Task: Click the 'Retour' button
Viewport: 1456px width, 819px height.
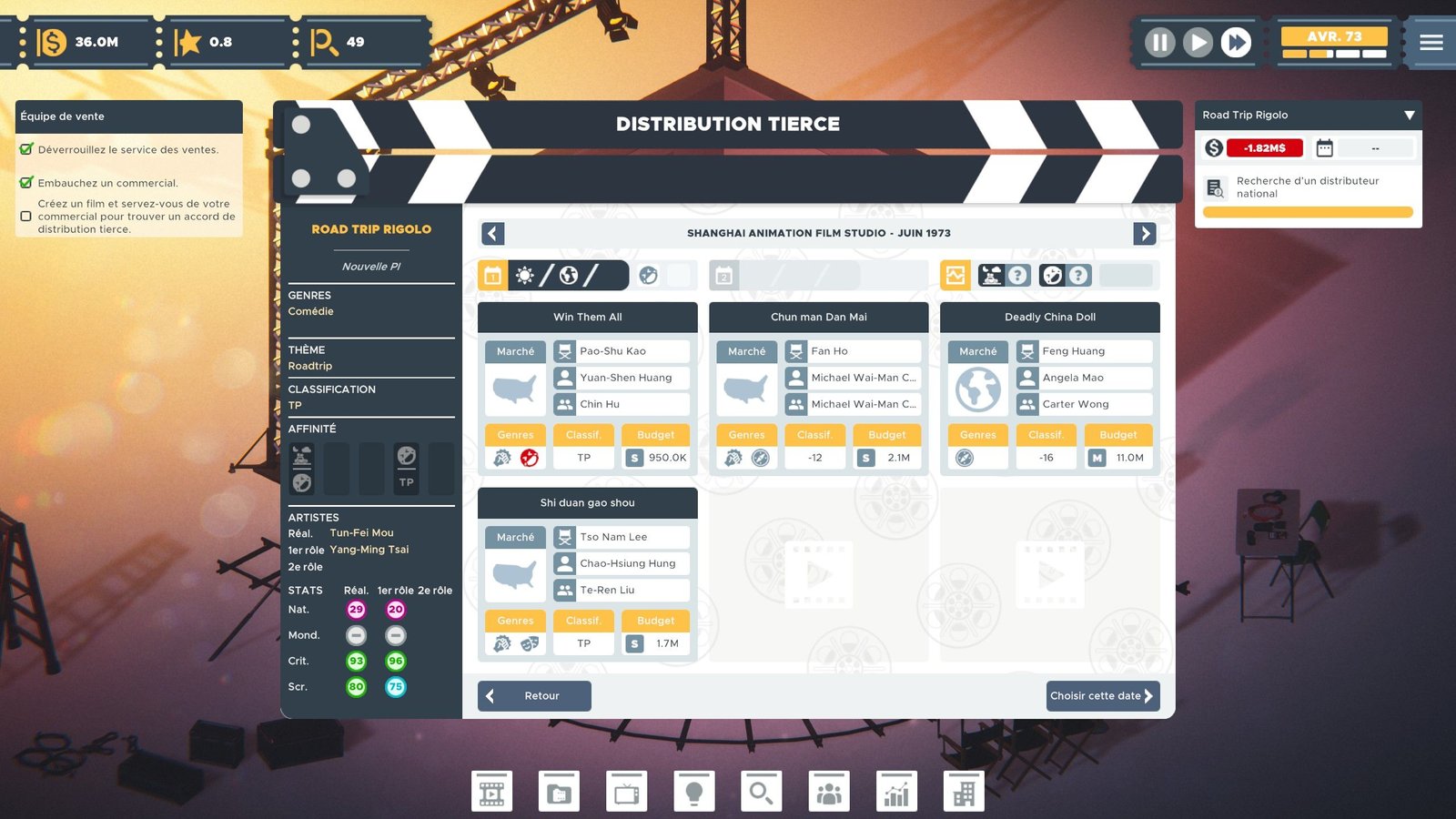Action: [534, 696]
